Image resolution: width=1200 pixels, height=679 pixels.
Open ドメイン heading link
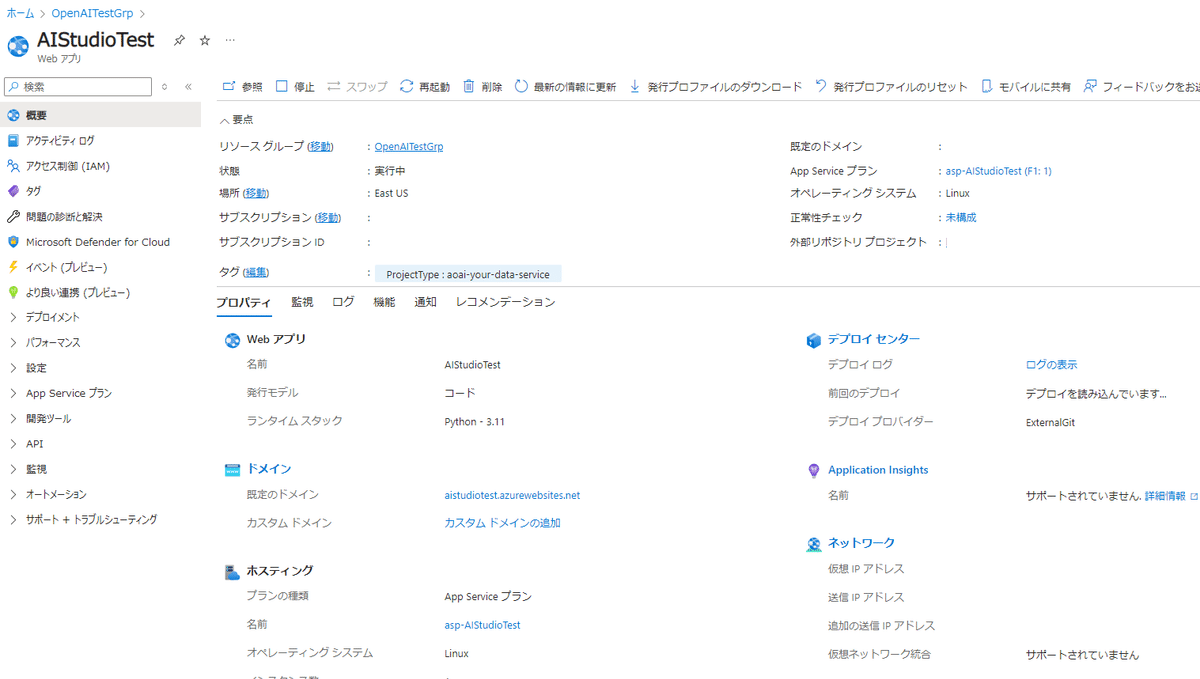coord(269,469)
